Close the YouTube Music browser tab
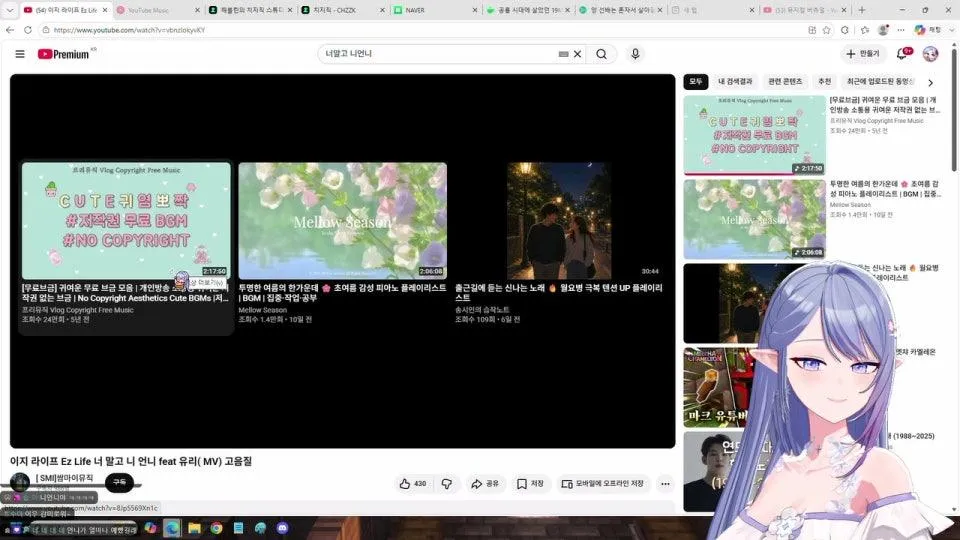Screen dimensions: 960x540 click(197, 10)
